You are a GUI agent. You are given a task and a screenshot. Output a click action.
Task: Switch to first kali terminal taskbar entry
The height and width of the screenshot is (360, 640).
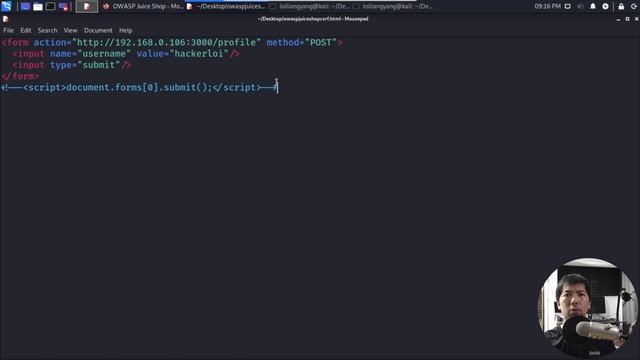pos(309,7)
